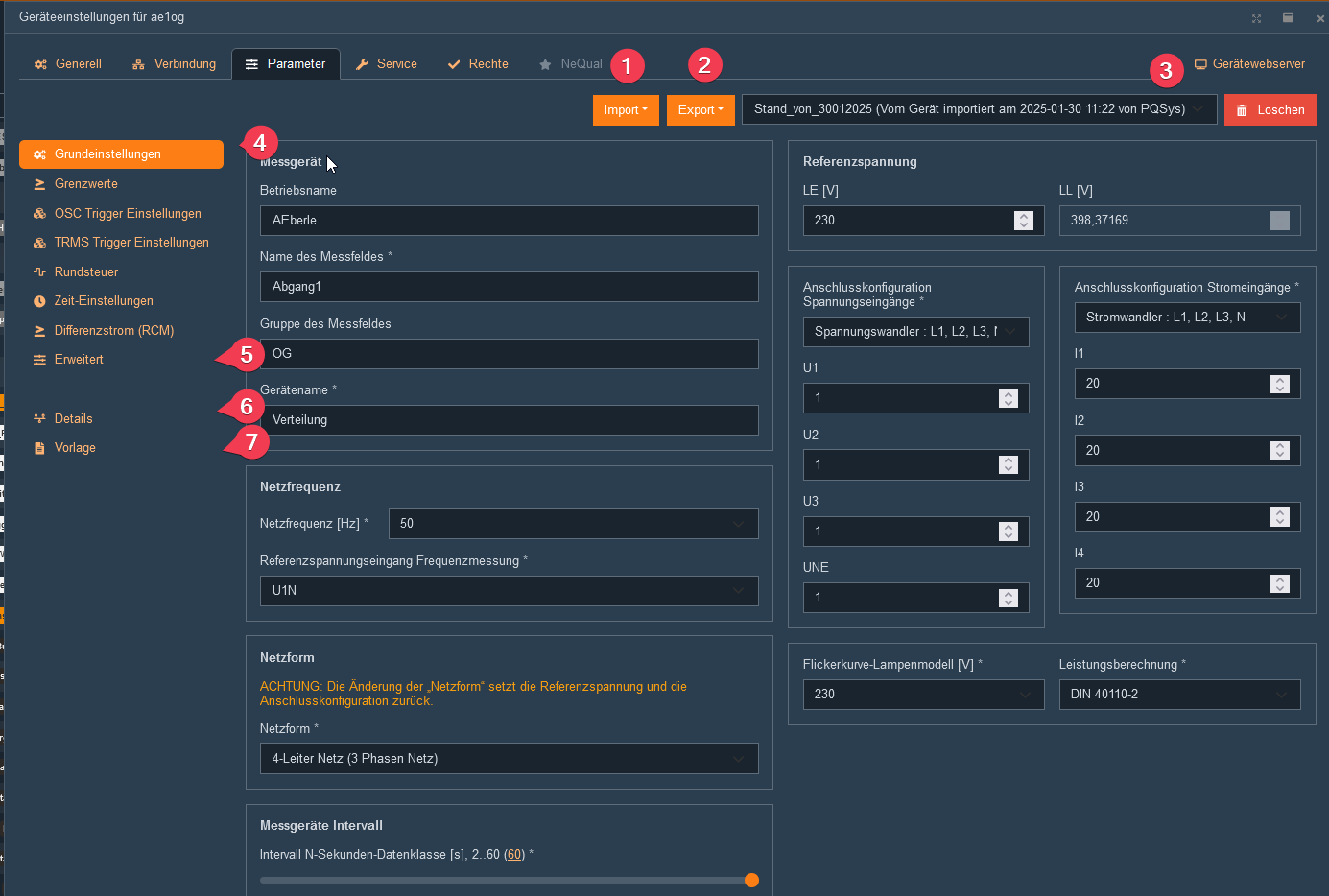Click the Intervall N-Sekunden-Datenklasse slider handle
The height and width of the screenshot is (896, 1329).
[751, 881]
